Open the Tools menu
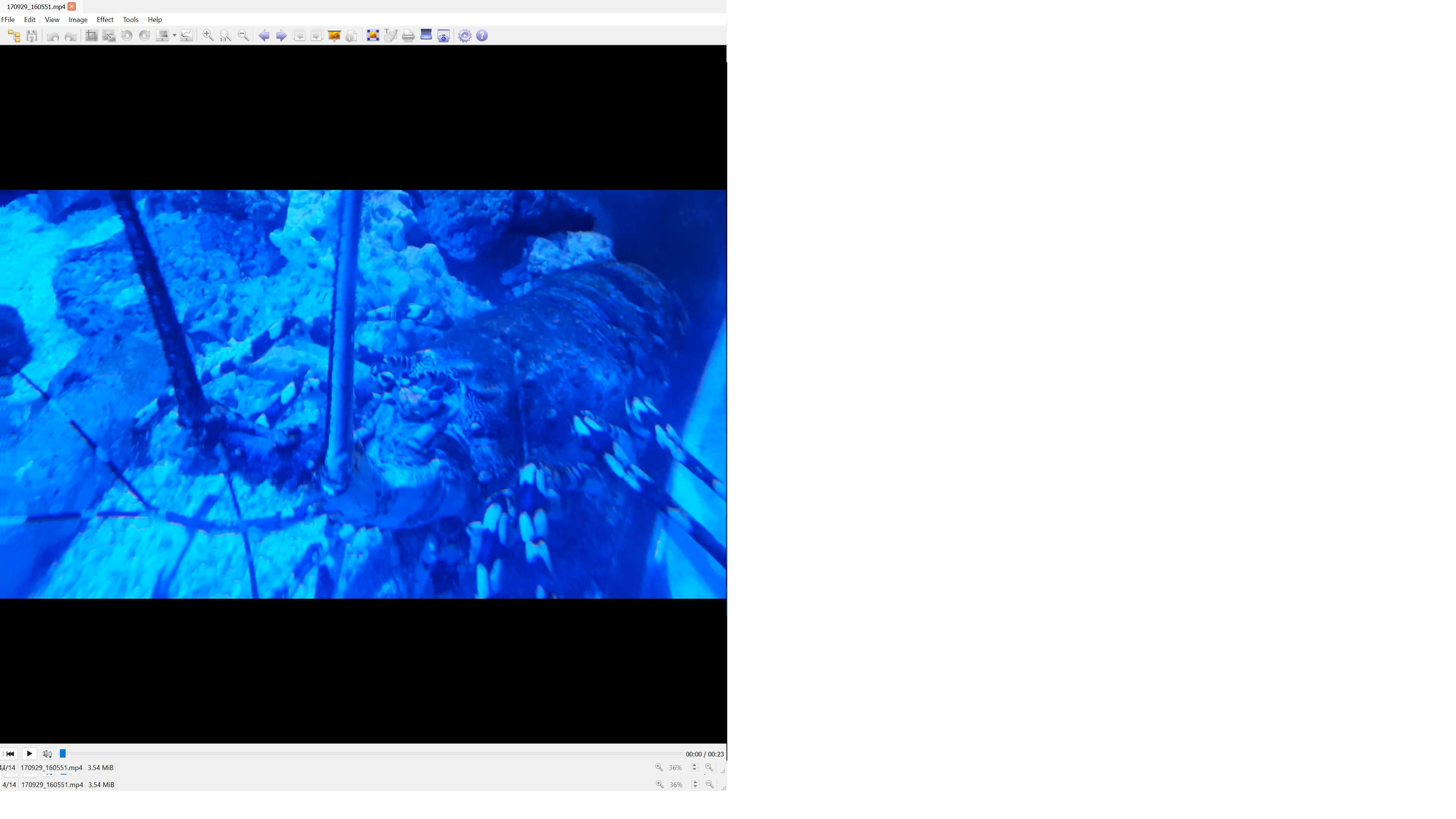Screen dimensions: 1456x819 [x=130, y=20]
